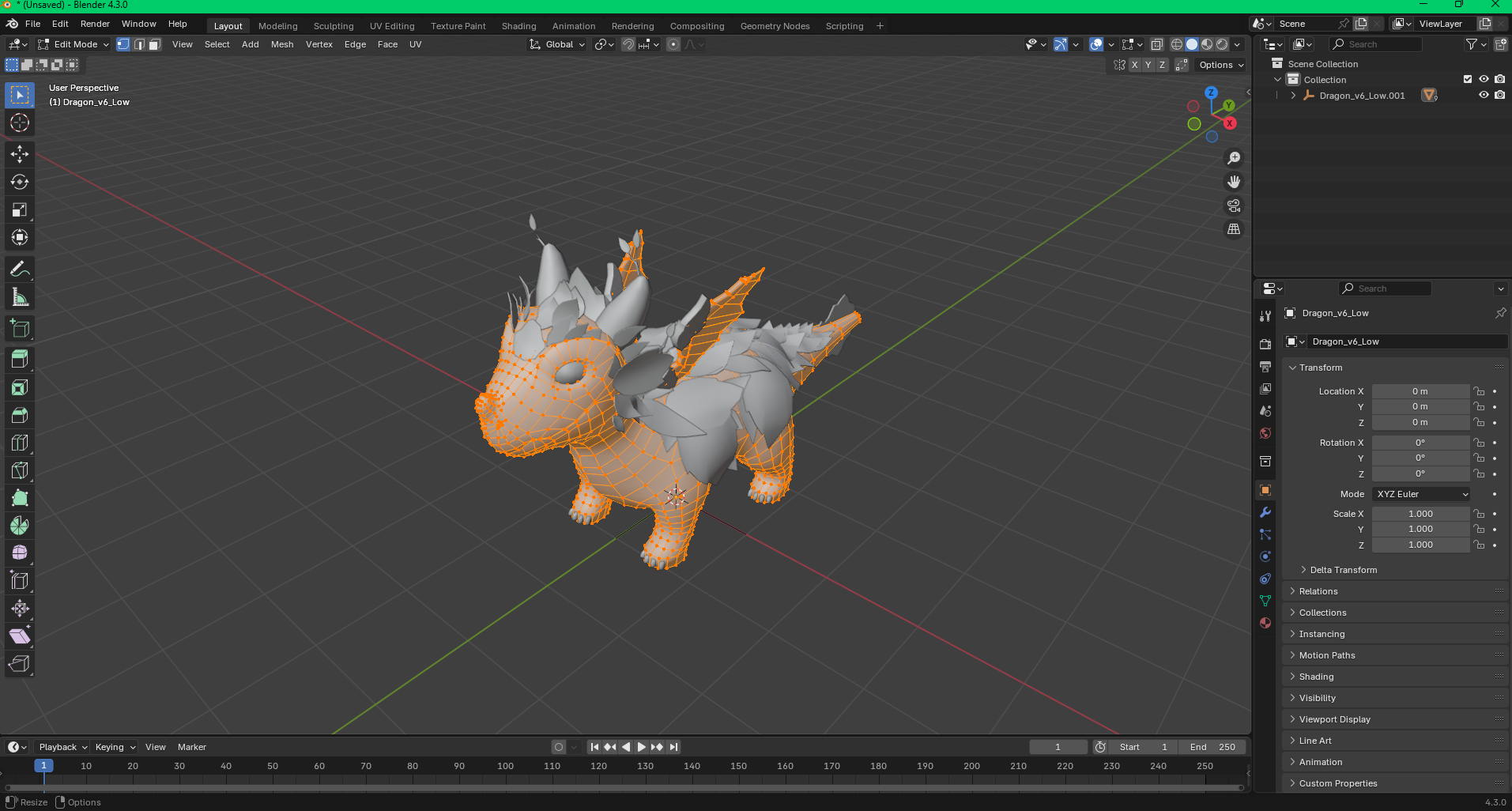Screen dimensions: 1512x811
Task: Select the Extrude Region tool
Action: pyautogui.click(x=20, y=360)
